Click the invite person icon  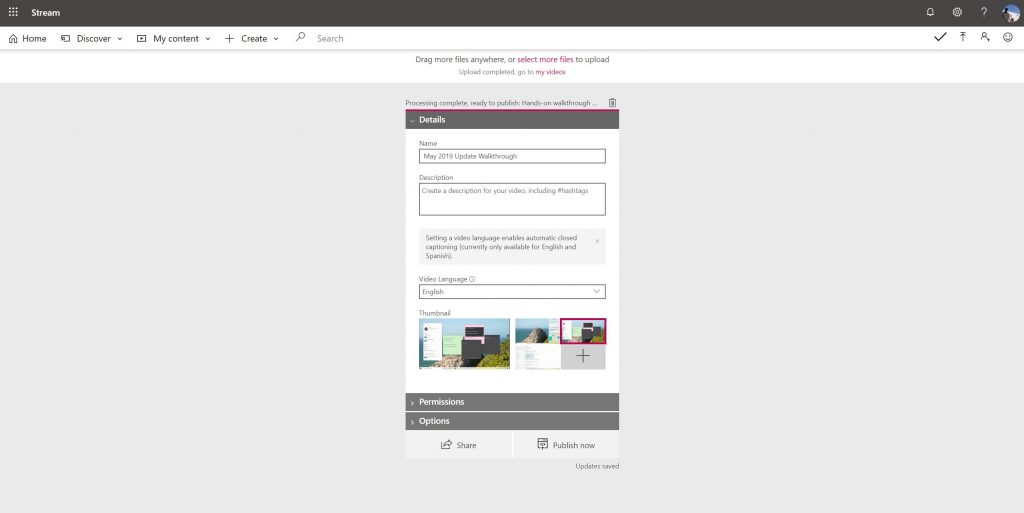[x=985, y=37]
